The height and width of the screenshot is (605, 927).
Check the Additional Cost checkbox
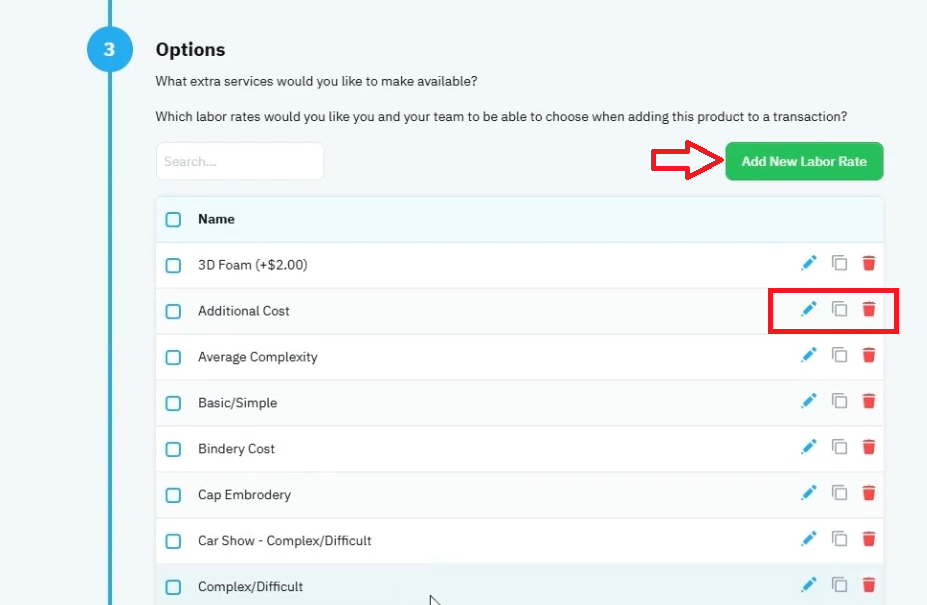point(173,311)
